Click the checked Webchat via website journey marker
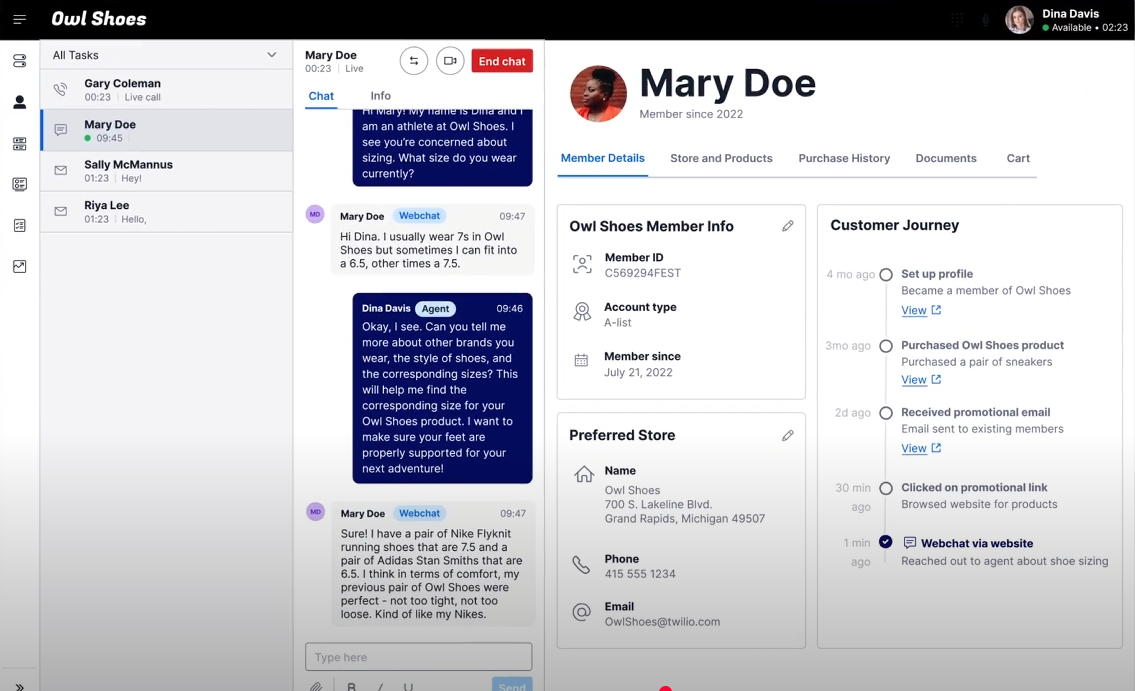This screenshot has width=1135, height=691. 885,542
